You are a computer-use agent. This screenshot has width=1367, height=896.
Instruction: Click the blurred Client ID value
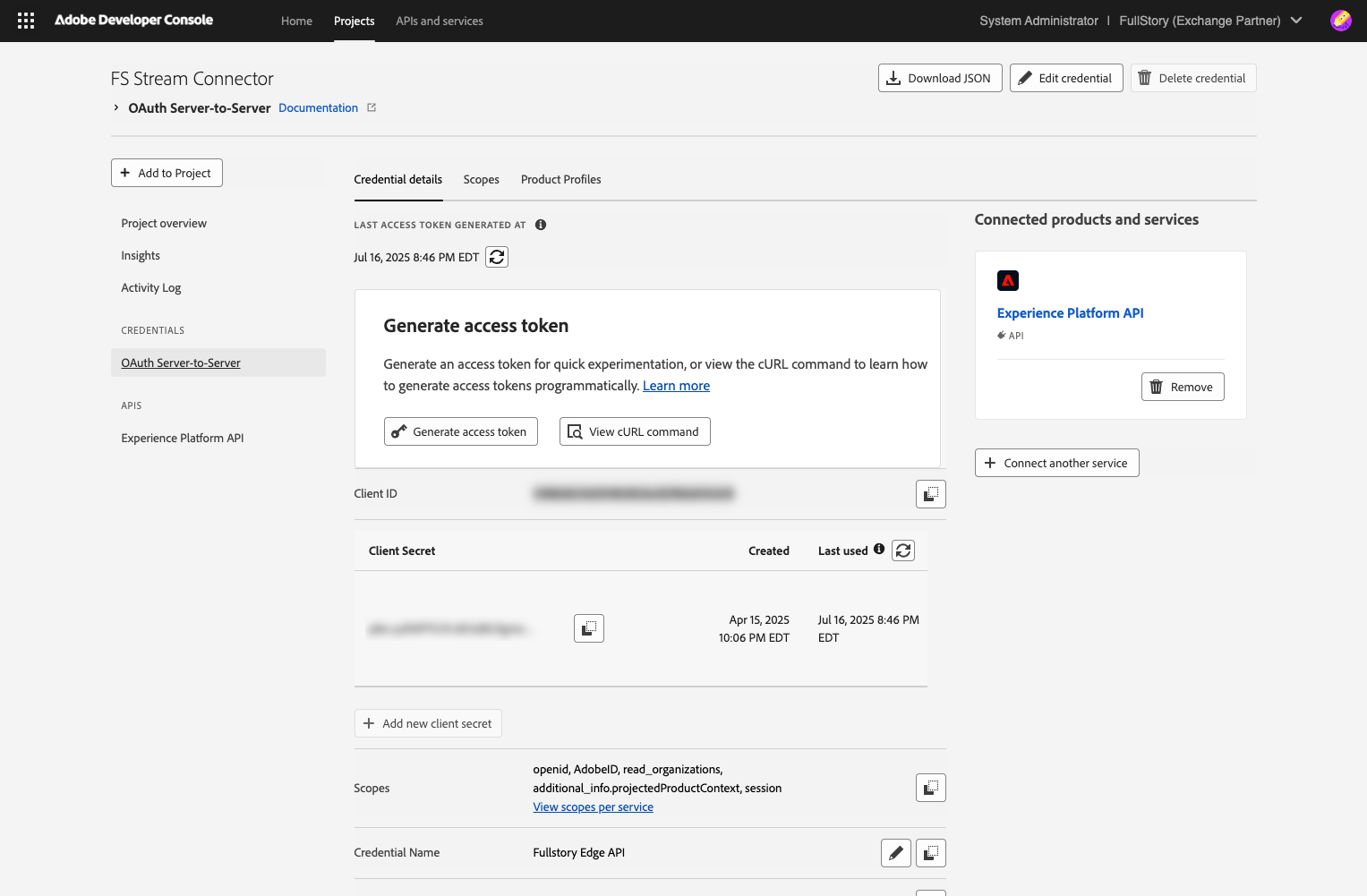coord(634,493)
